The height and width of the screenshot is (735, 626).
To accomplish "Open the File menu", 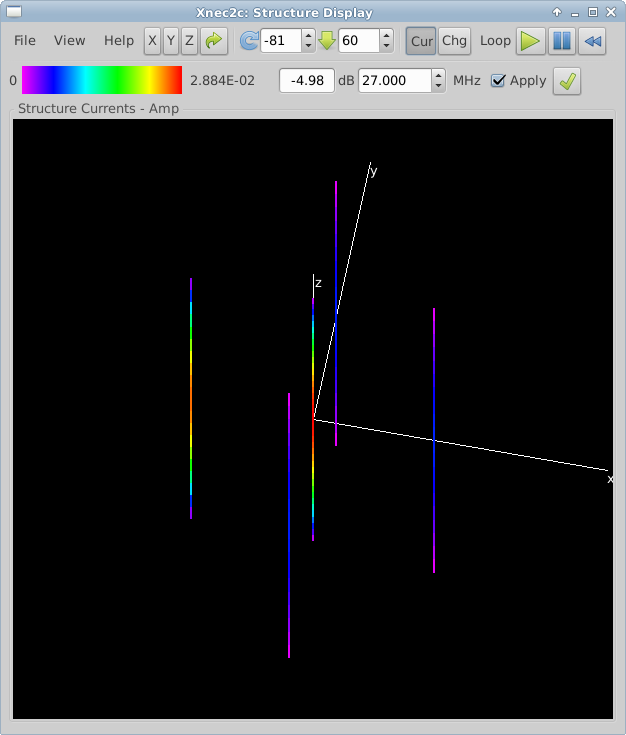I will tap(24, 41).
